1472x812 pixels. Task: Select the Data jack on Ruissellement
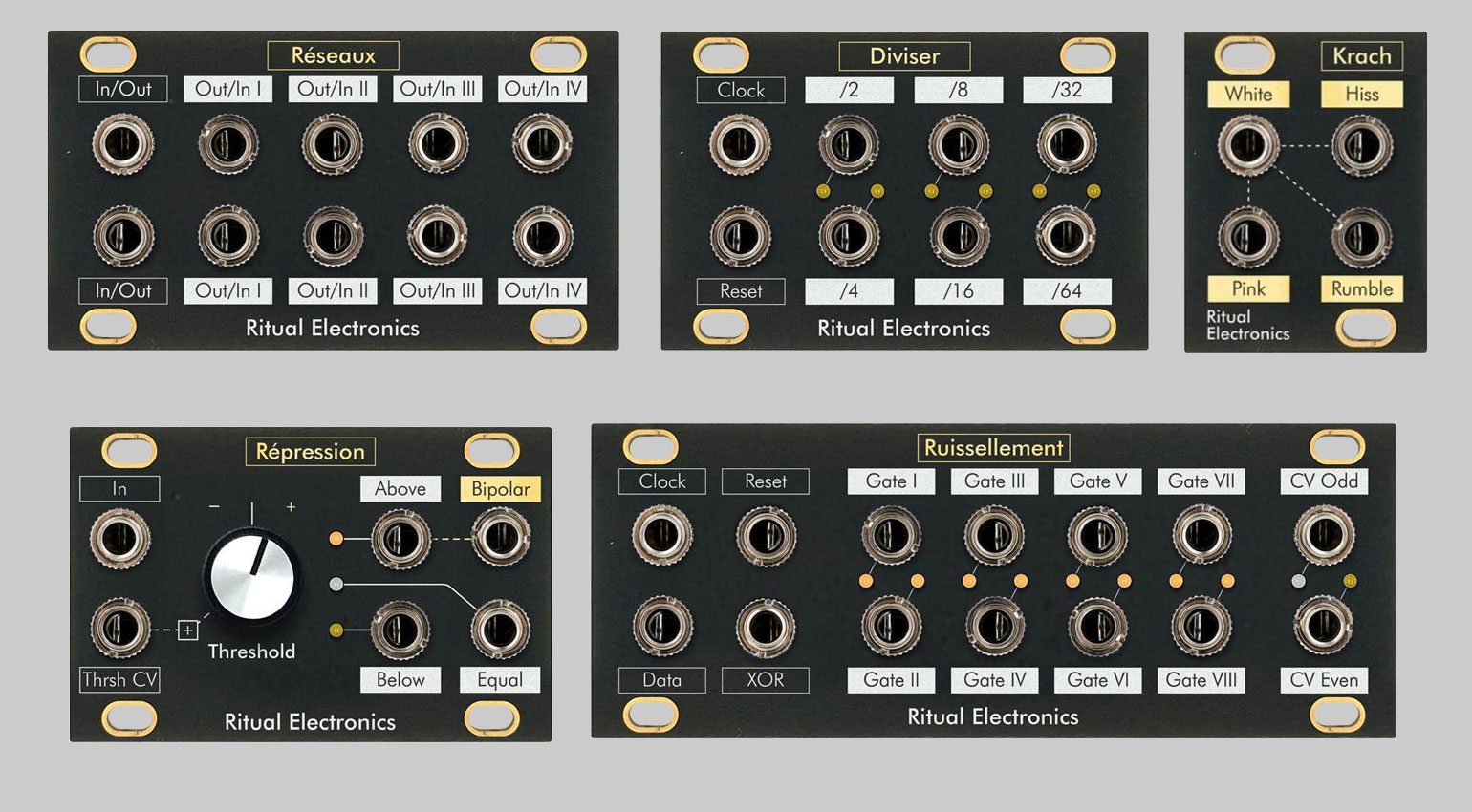click(x=661, y=626)
